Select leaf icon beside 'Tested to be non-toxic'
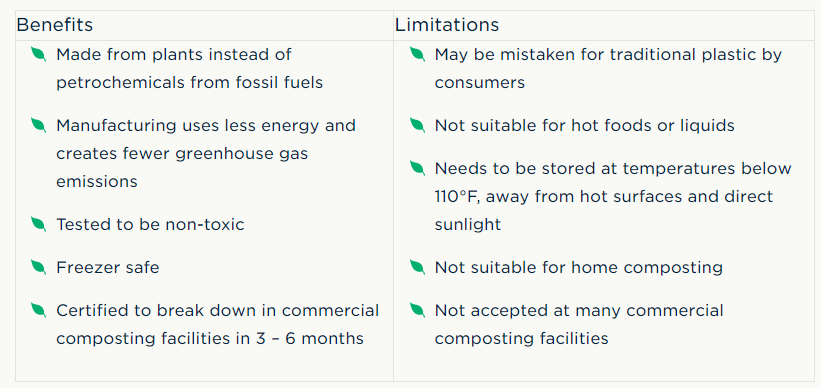The height and width of the screenshot is (388, 821). pyautogui.click(x=38, y=225)
